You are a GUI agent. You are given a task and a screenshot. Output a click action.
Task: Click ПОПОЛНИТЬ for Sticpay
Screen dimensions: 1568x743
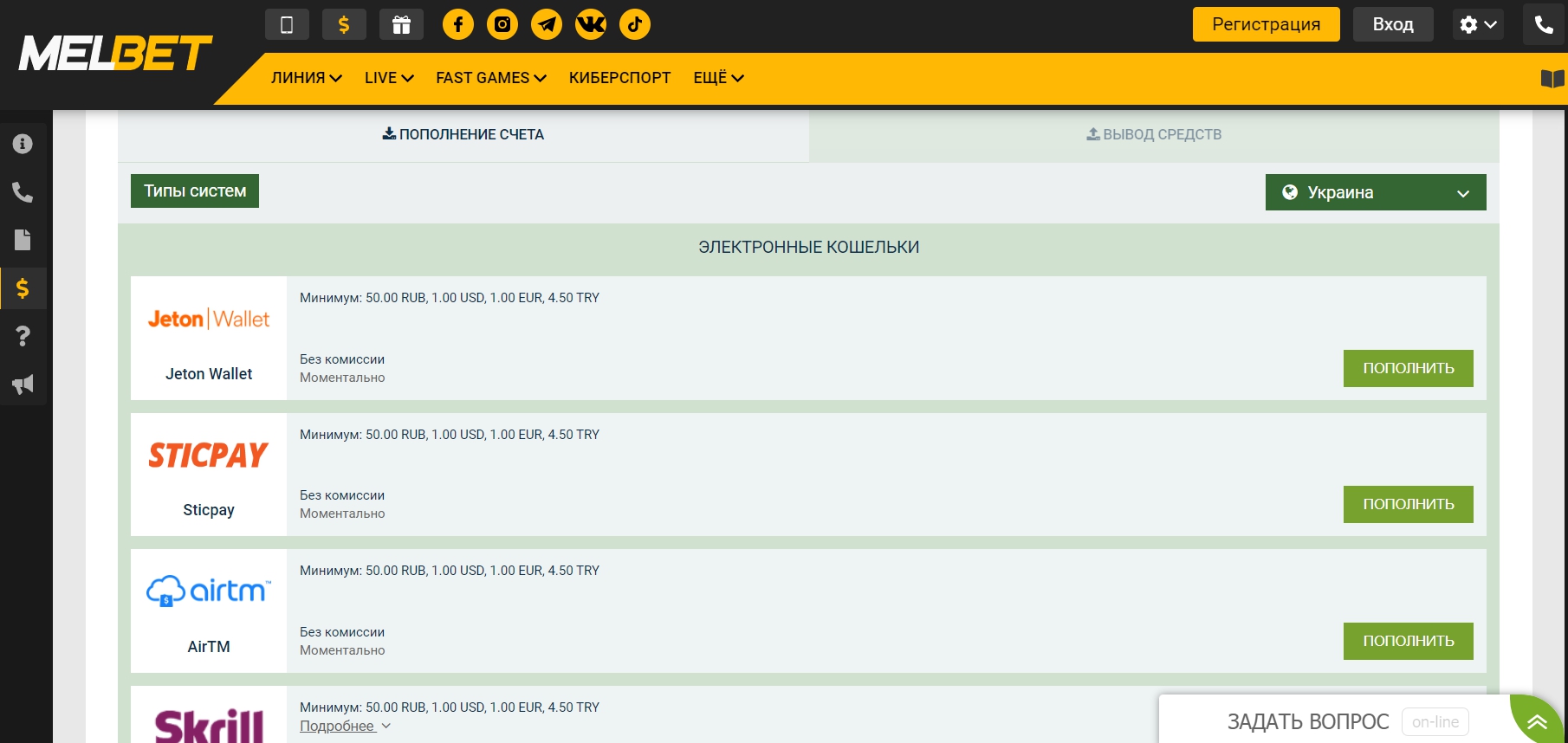(1409, 504)
